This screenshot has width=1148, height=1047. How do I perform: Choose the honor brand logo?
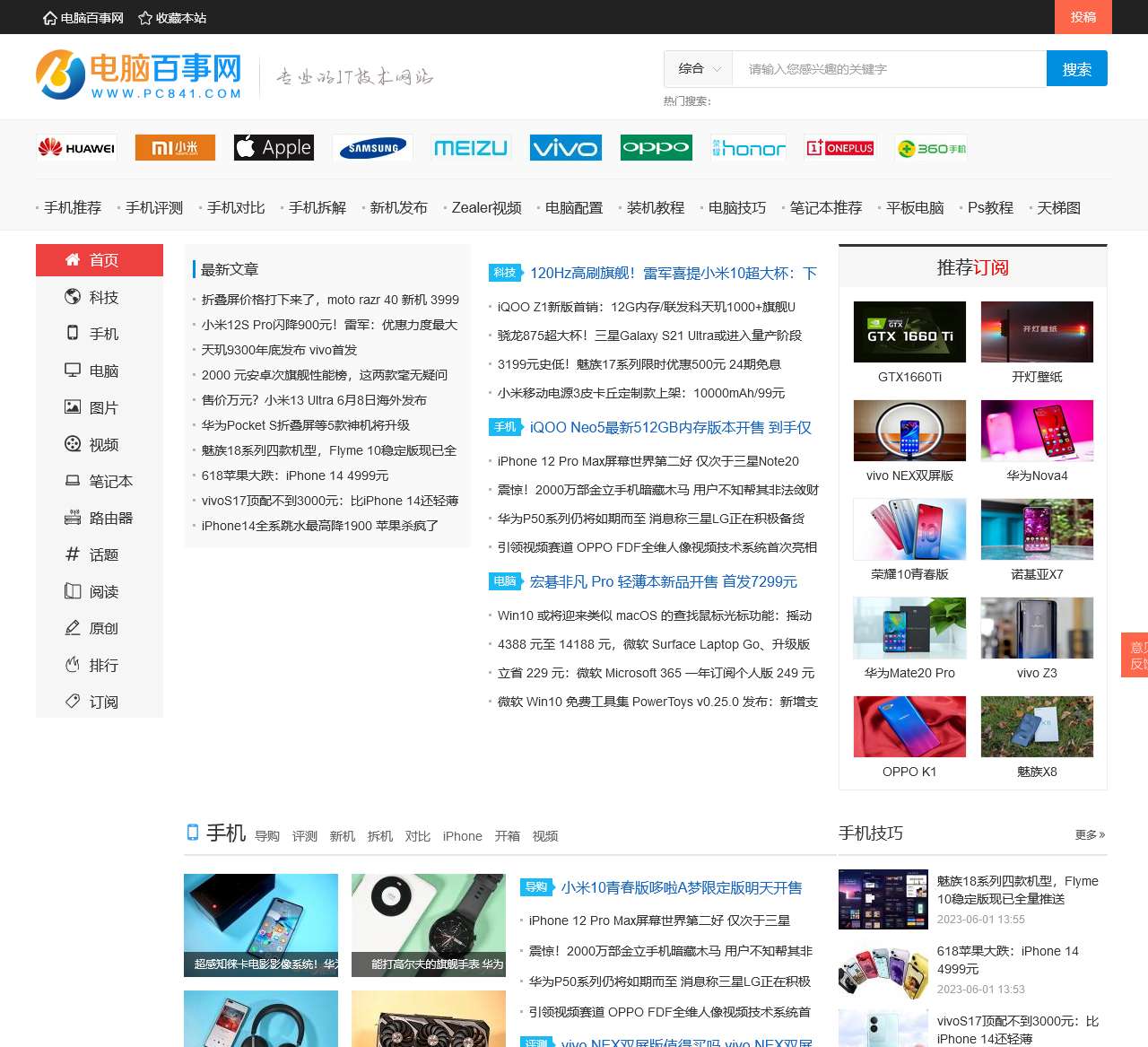(749, 148)
